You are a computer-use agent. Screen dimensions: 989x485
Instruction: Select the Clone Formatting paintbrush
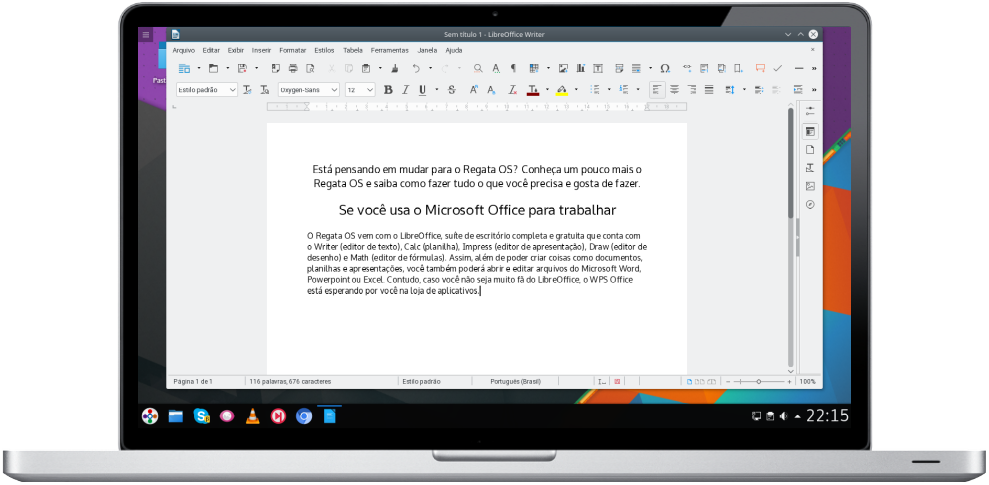395,68
